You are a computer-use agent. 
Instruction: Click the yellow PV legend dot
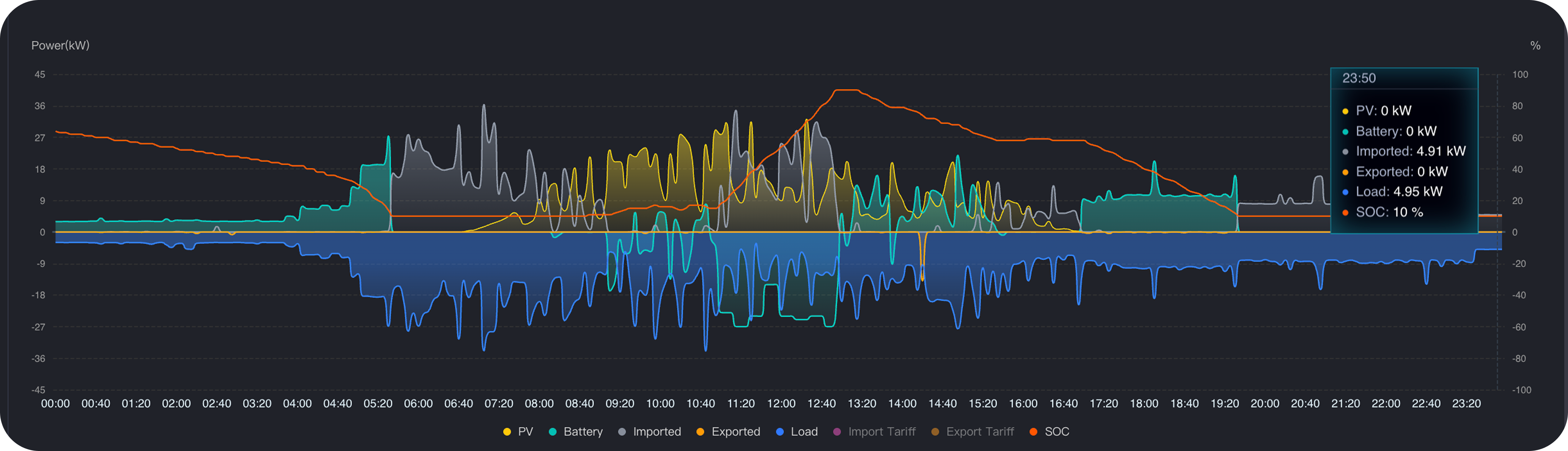(x=507, y=432)
